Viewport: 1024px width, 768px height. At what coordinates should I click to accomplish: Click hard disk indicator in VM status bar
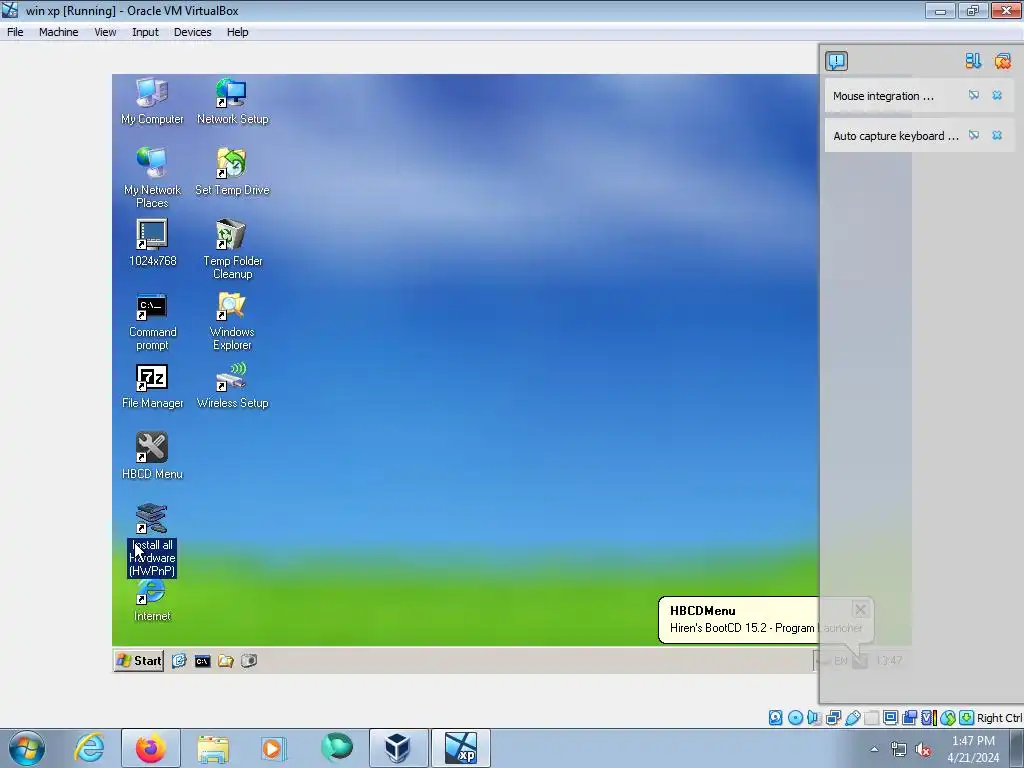[x=775, y=718]
